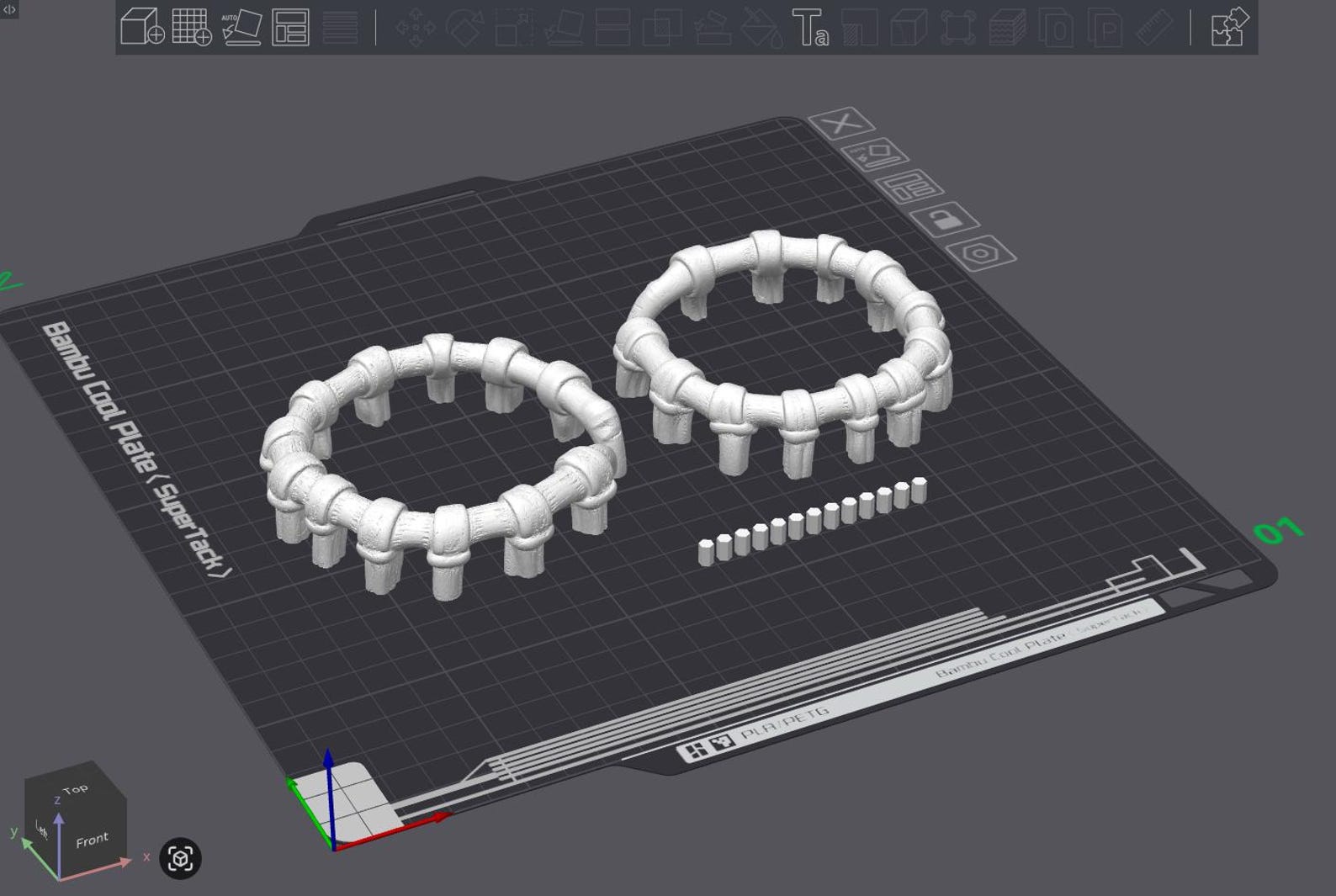
Task: Open Variable layer height tool
Action: coord(340,27)
